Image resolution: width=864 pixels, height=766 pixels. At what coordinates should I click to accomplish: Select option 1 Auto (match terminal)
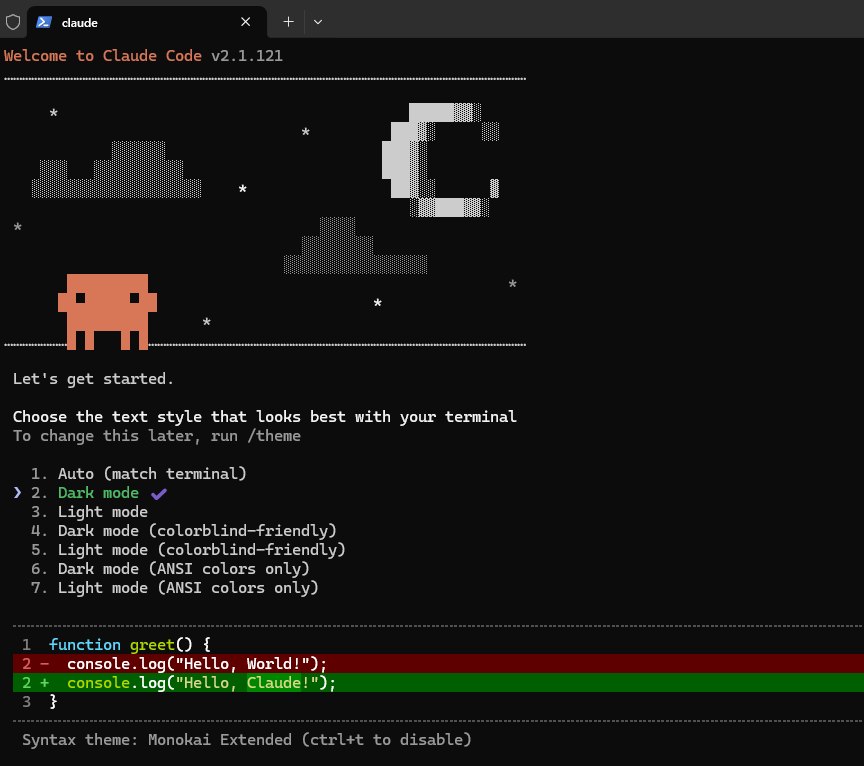(138, 474)
